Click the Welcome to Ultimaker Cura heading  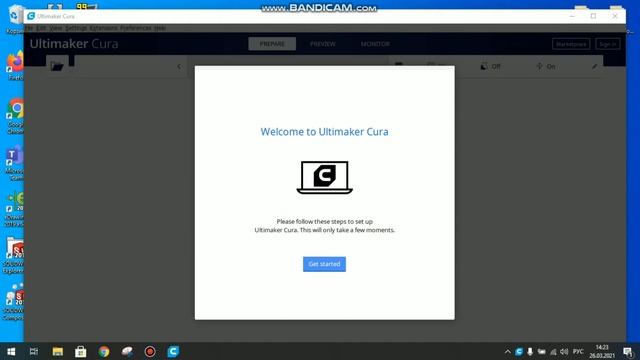tap(324, 132)
